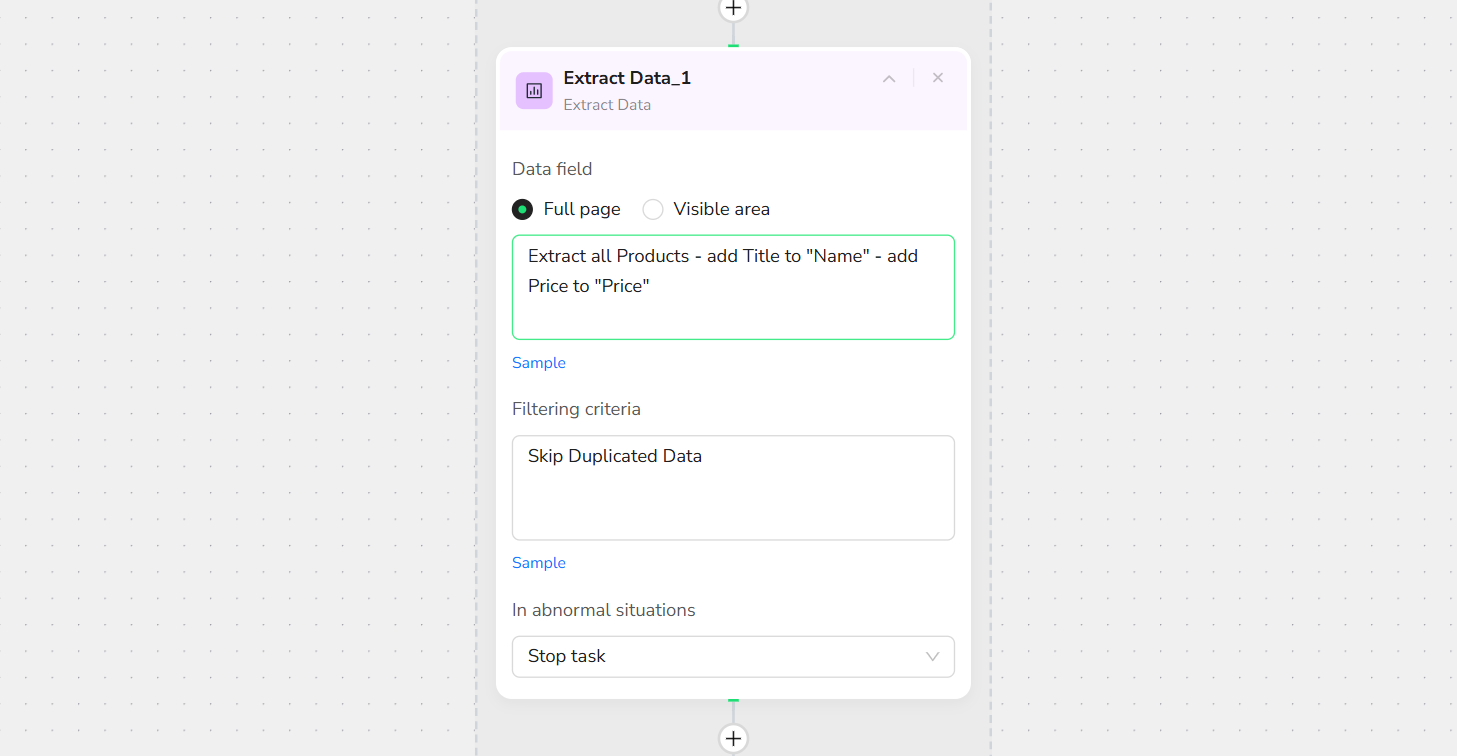
Task: Click the green connector atop the node
Action: pos(733,45)
